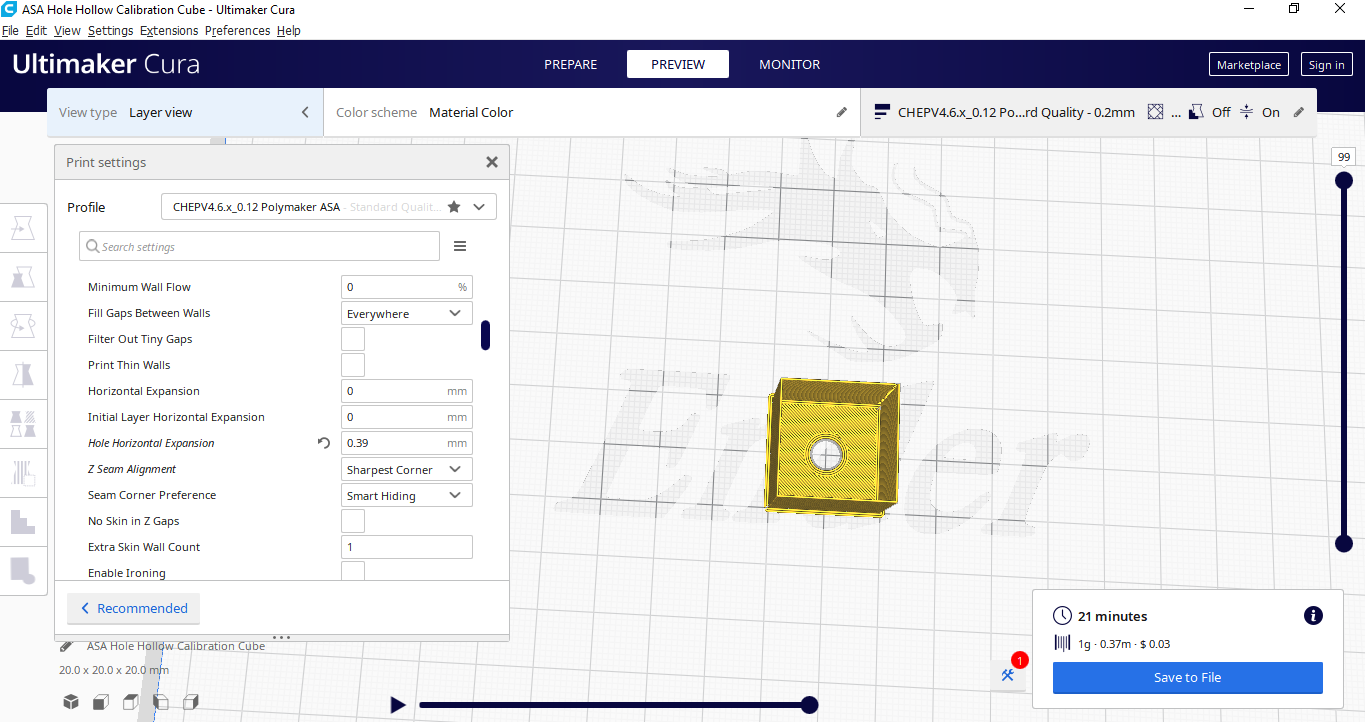Click the Extra Skin Wall Count field
The width and height of the screenshot is (1365, 722).
click(407, 547)
